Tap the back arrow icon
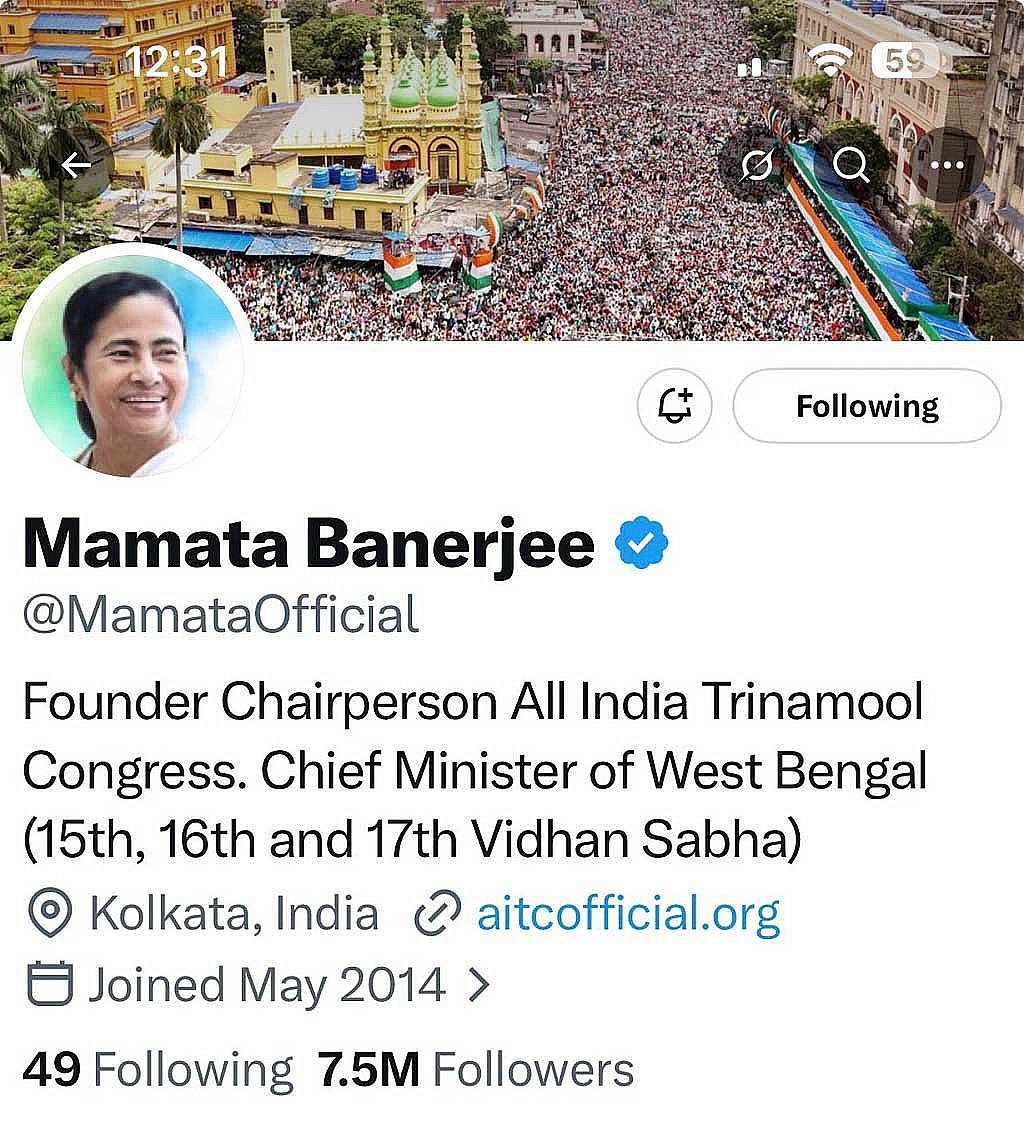1024x1136 pixels. point(75,165)
